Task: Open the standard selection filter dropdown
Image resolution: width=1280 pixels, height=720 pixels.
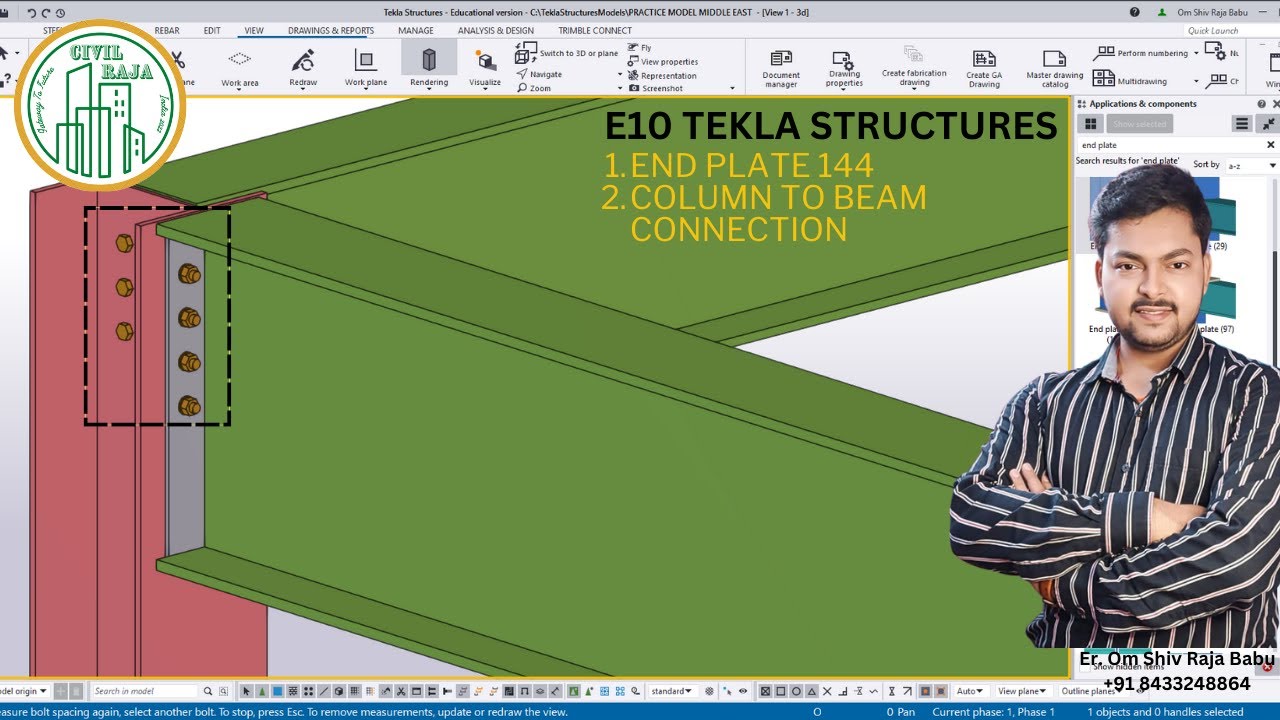Action: [672, 691]
